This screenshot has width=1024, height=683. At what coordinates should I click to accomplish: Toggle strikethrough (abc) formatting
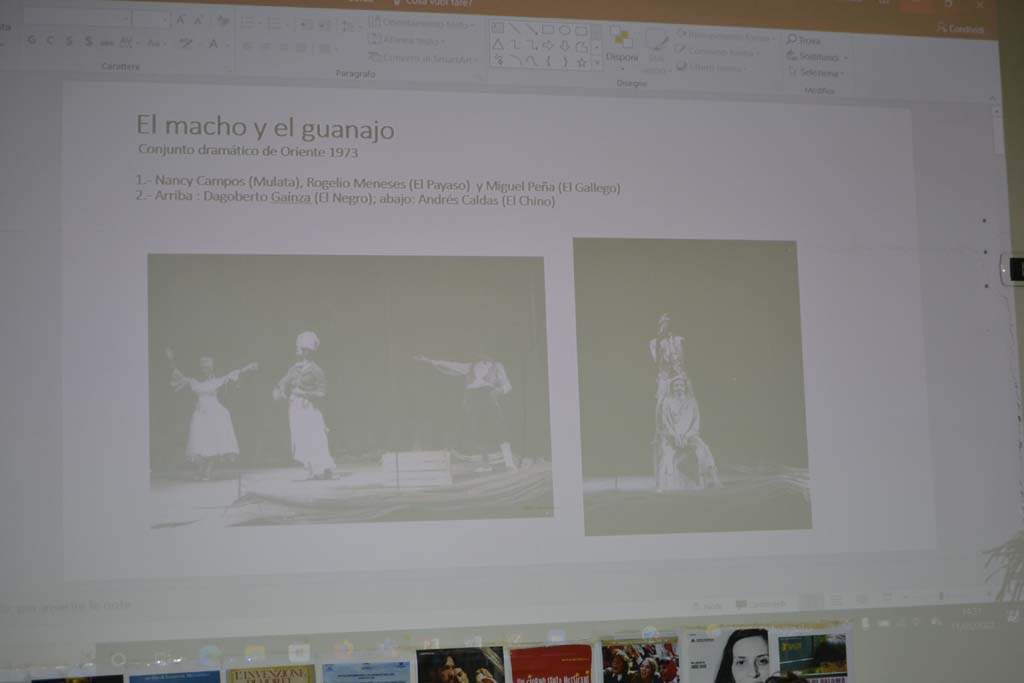(x=106, y=43)
